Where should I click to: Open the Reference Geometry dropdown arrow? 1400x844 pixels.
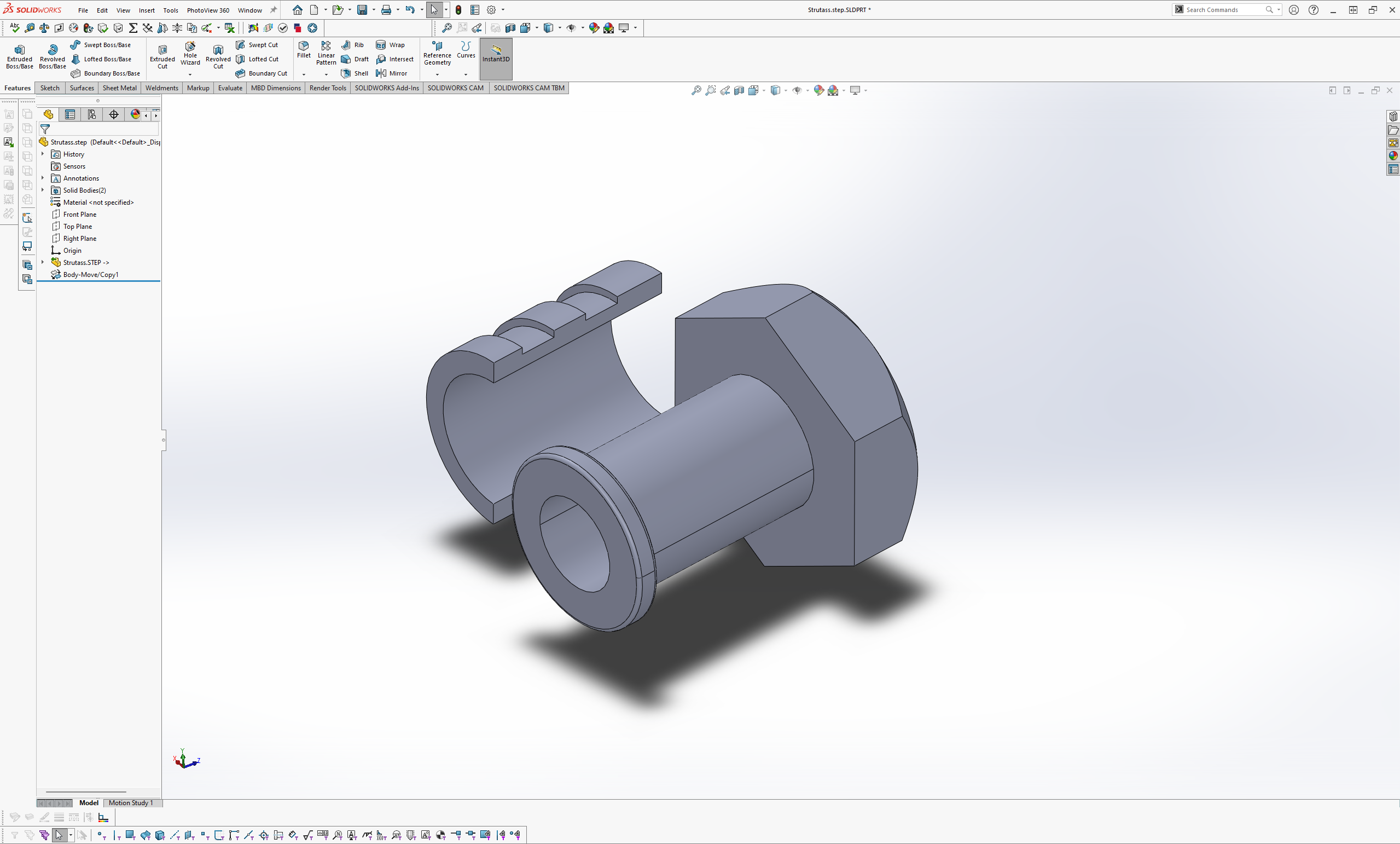(x=437, y=74)
